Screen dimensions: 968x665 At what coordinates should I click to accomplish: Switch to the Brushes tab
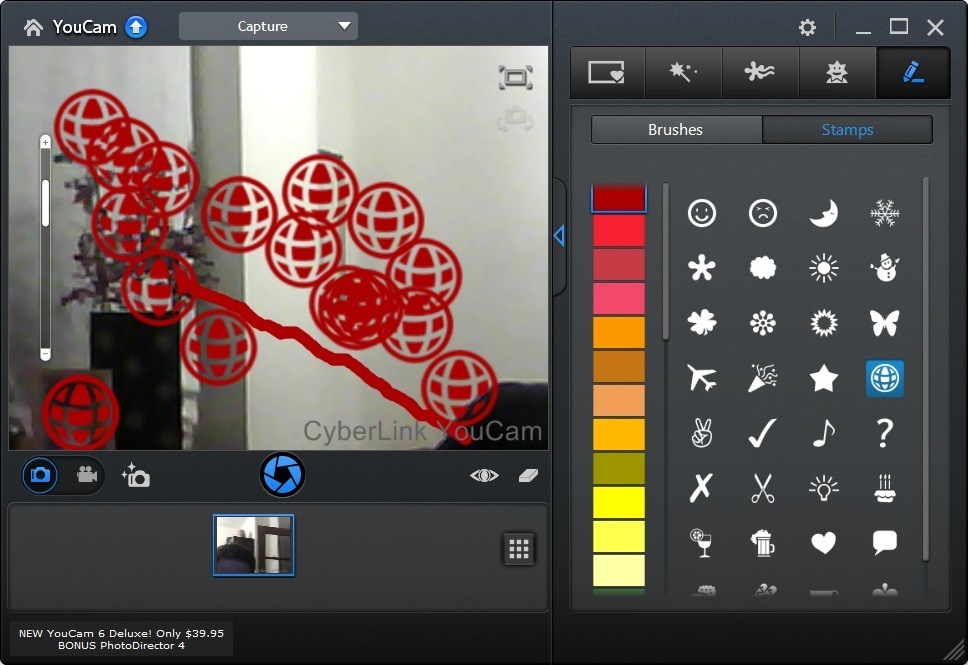pos(675,129)
